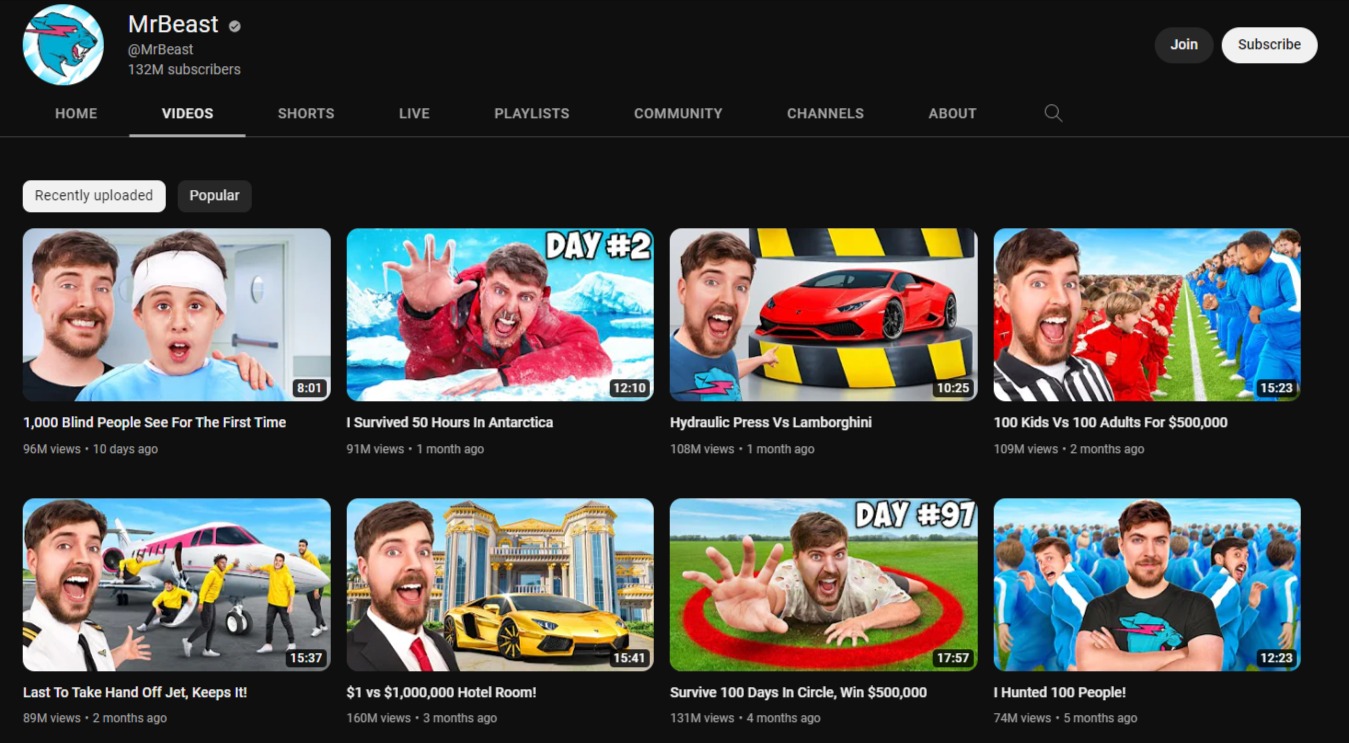1349x743 pixels.
Task: Click the 8:01 duration badge
Action: coord(309,388)
